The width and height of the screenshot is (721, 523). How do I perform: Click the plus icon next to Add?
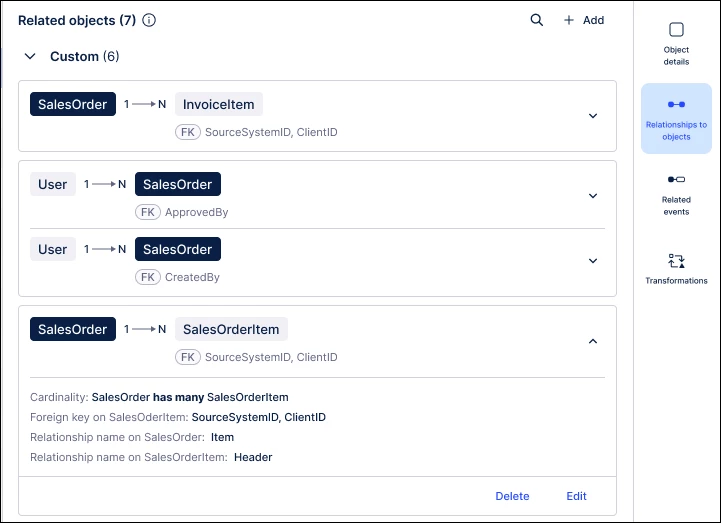(x=569, y=20)
